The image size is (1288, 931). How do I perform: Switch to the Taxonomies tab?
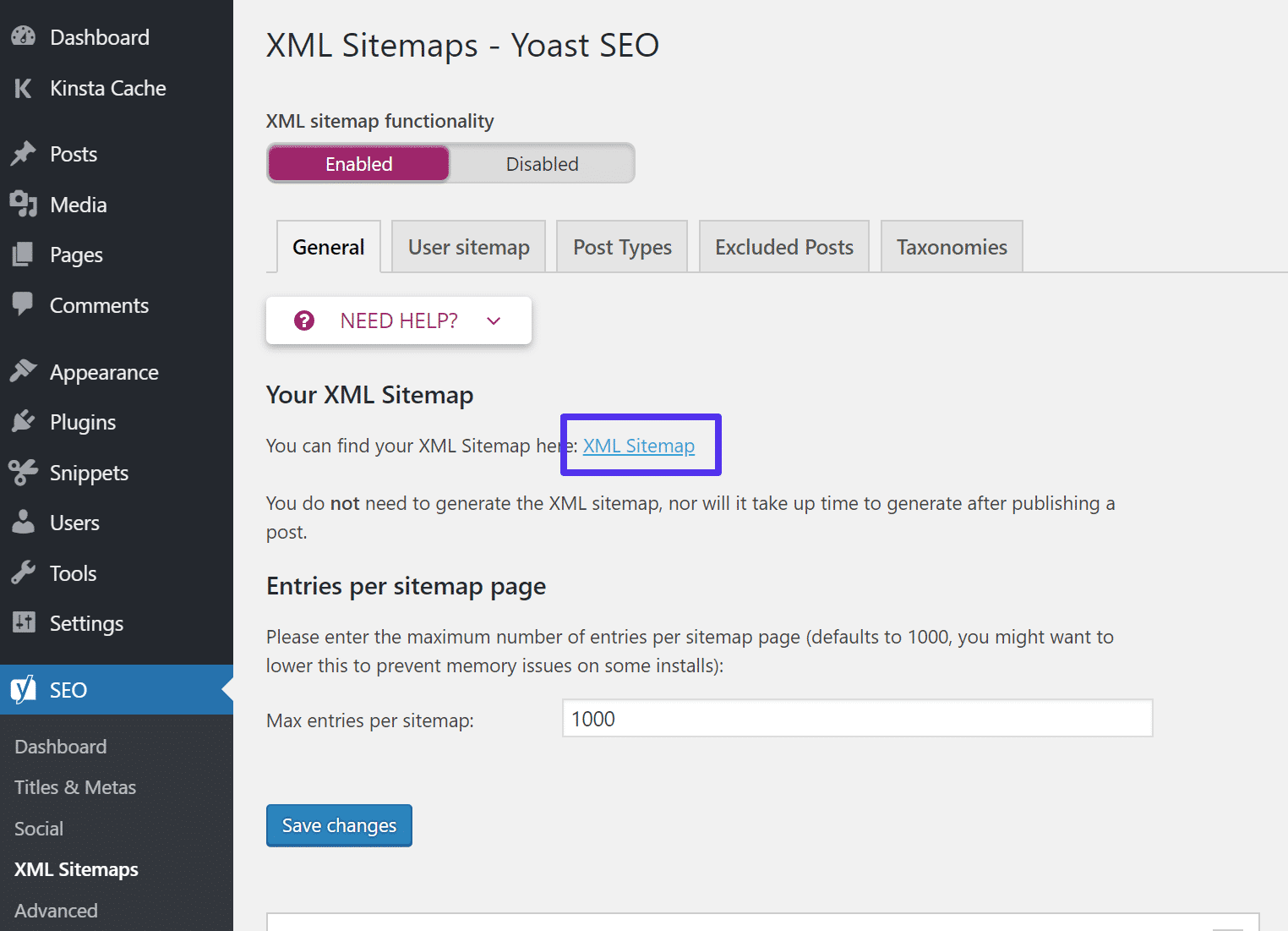952,247
